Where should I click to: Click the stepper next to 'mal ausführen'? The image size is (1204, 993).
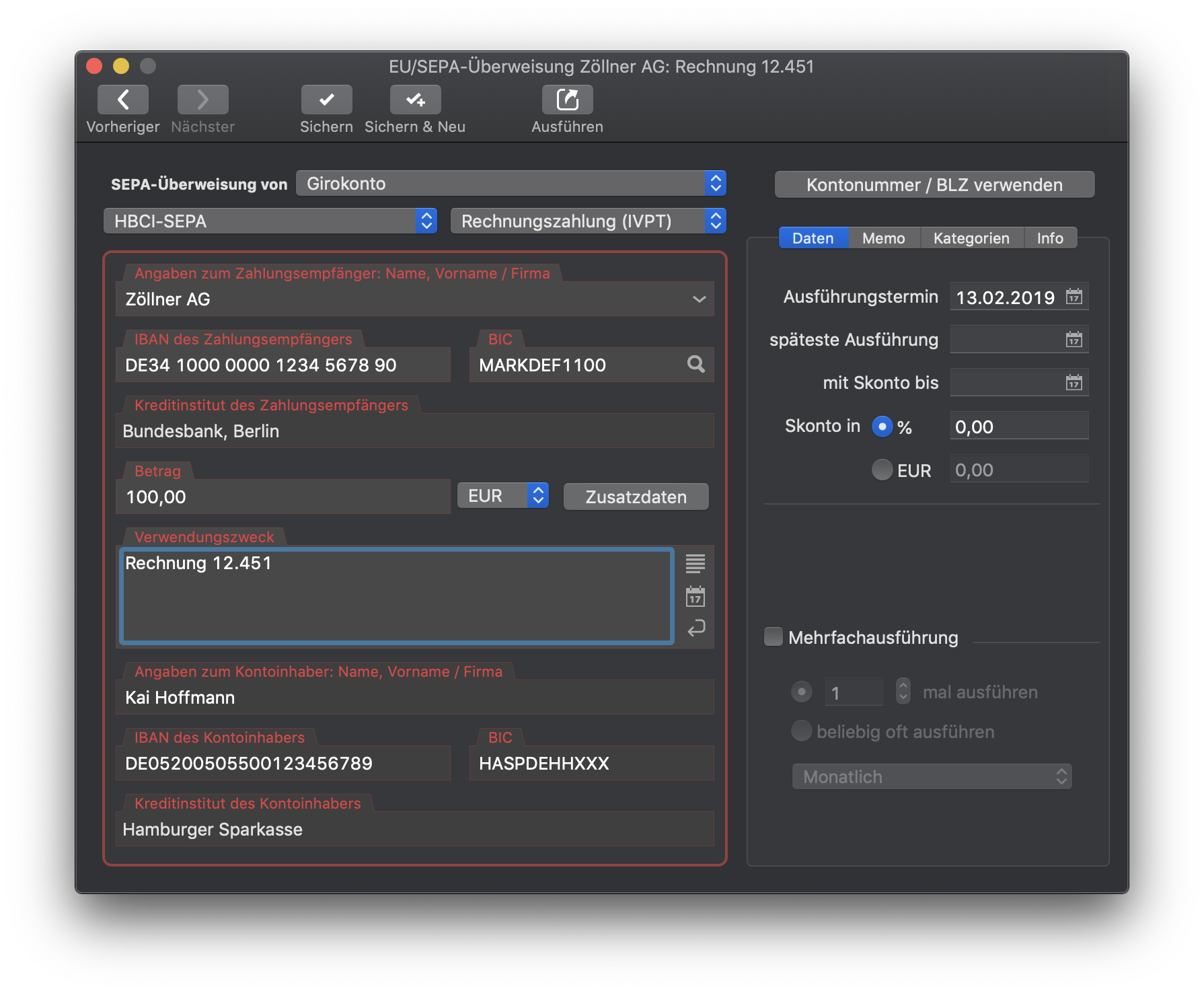pos(903,692)
